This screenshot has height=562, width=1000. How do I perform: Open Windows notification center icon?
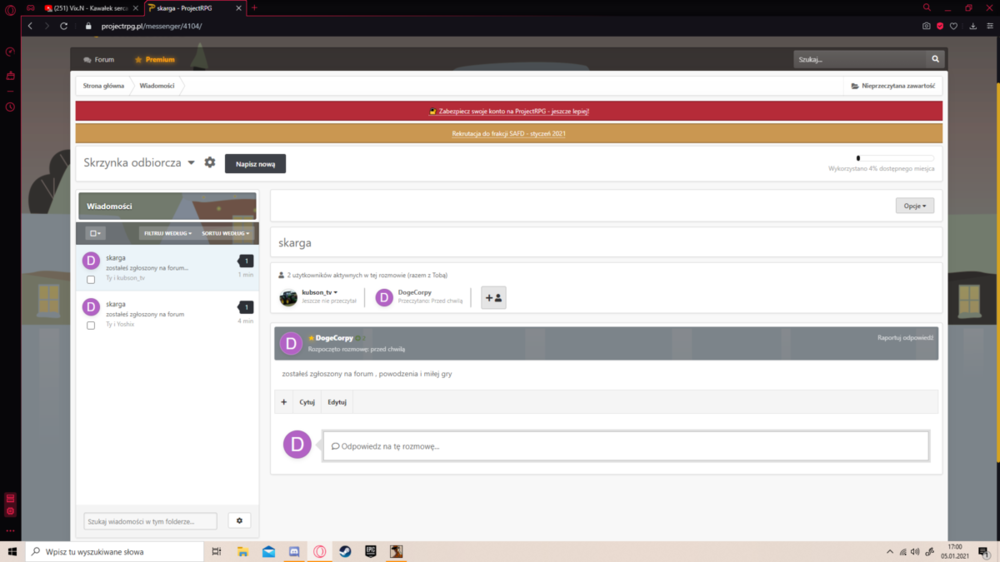coord(985,552)
